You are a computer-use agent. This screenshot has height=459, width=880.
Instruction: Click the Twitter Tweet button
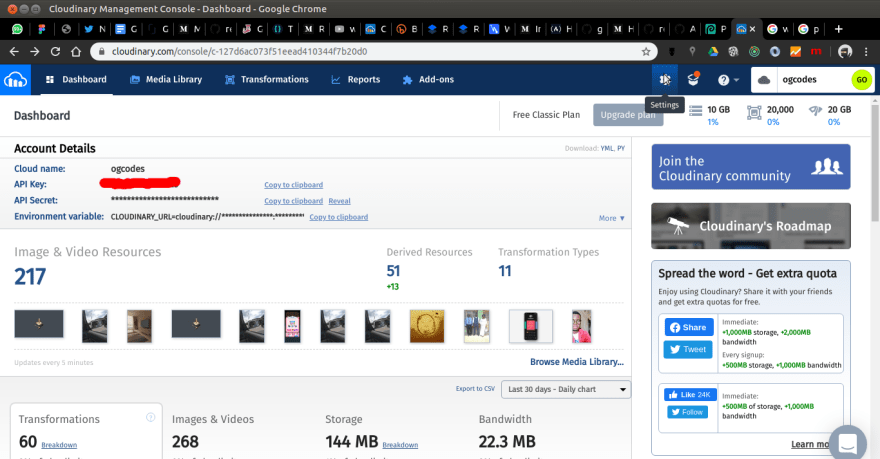[x=689, y=350]
